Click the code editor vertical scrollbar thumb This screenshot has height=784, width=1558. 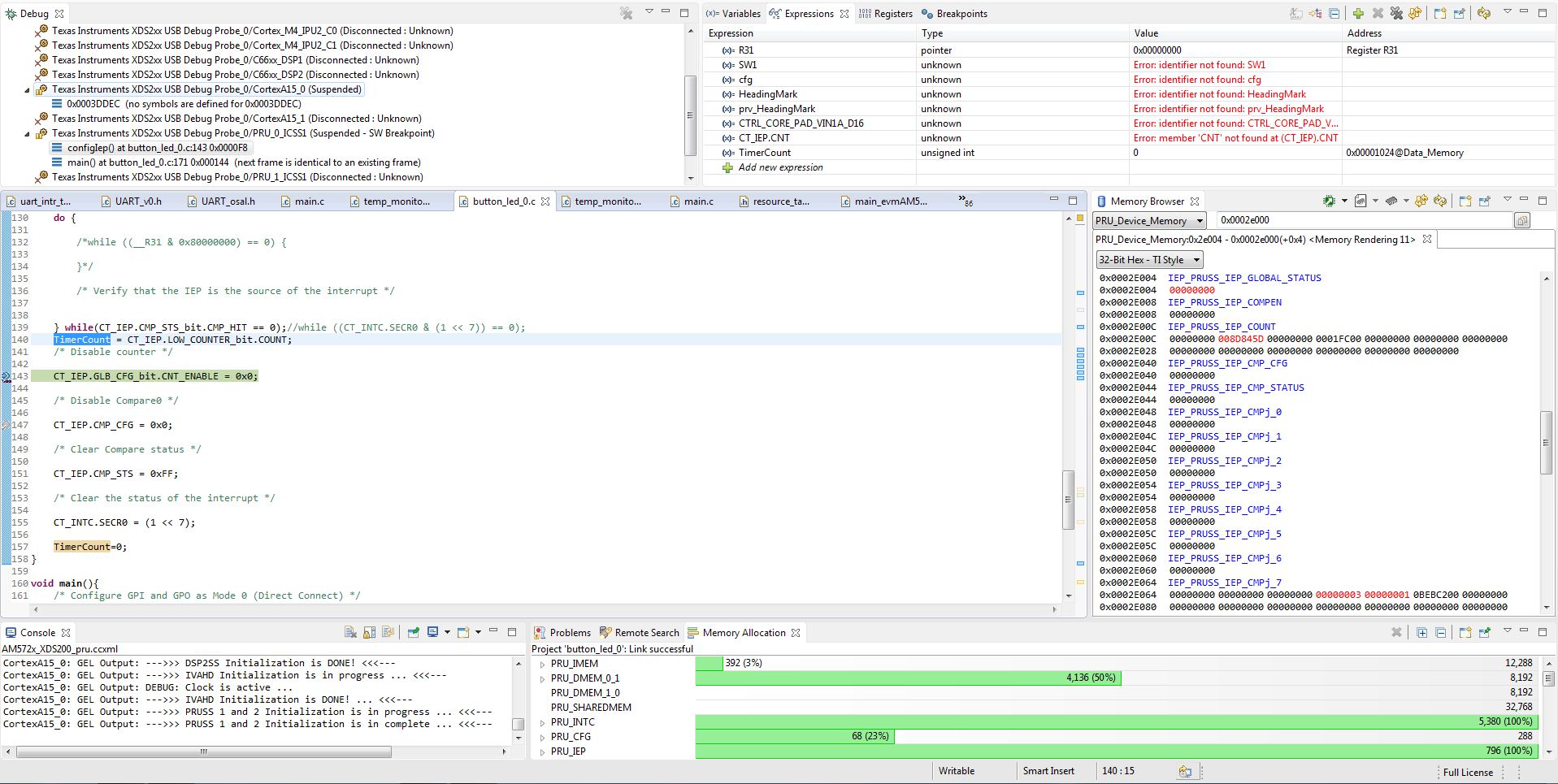click(1069, 500)
